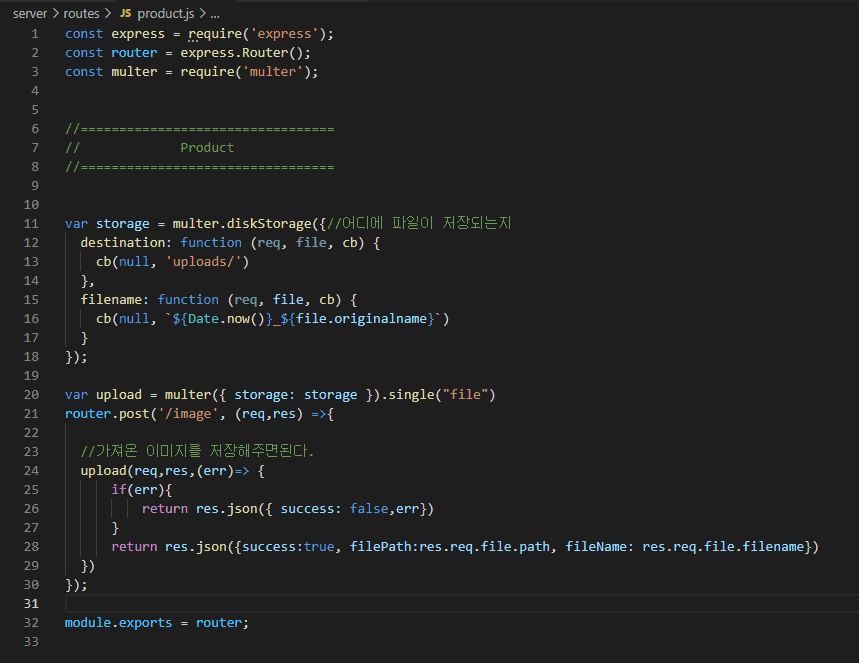Click 'filePath:res.req.file.path' on line 28
The width and height of the screenshot is (859, 663).
450,546
